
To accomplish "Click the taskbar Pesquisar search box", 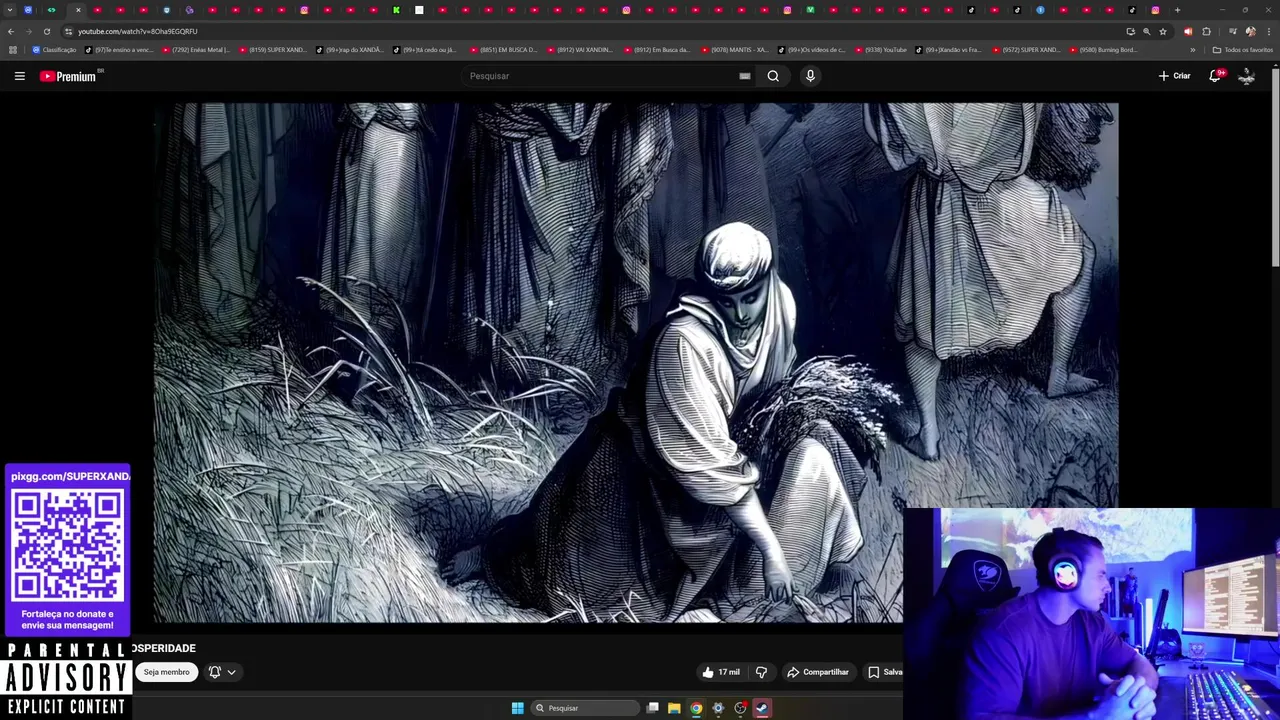I will coord(585,708).
